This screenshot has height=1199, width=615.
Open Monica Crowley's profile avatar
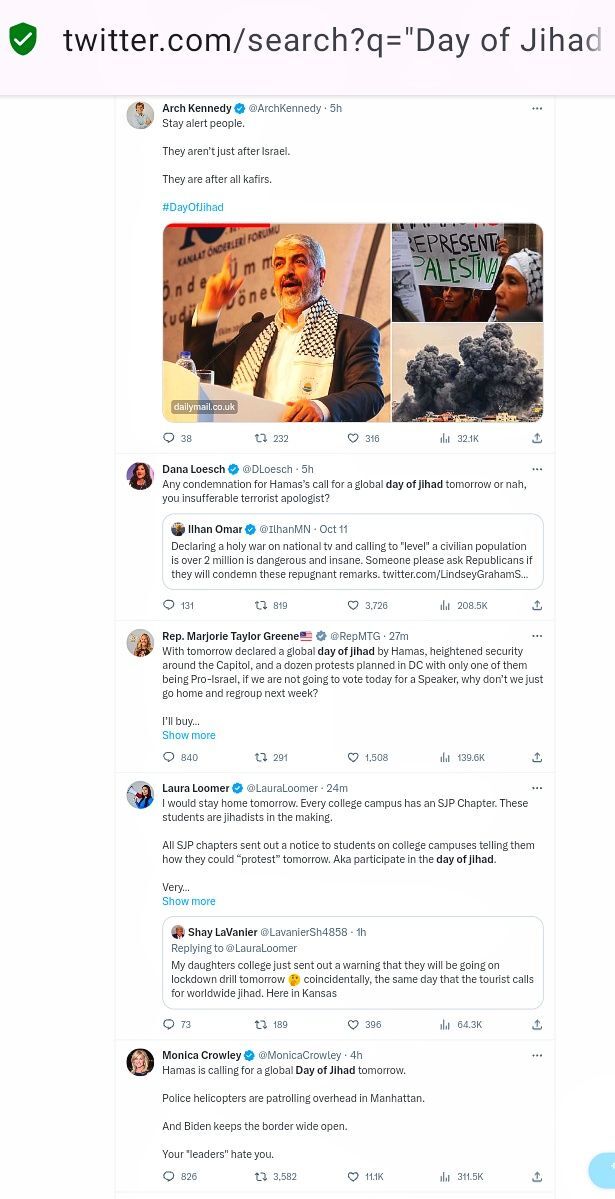[x=140, y=1062]
